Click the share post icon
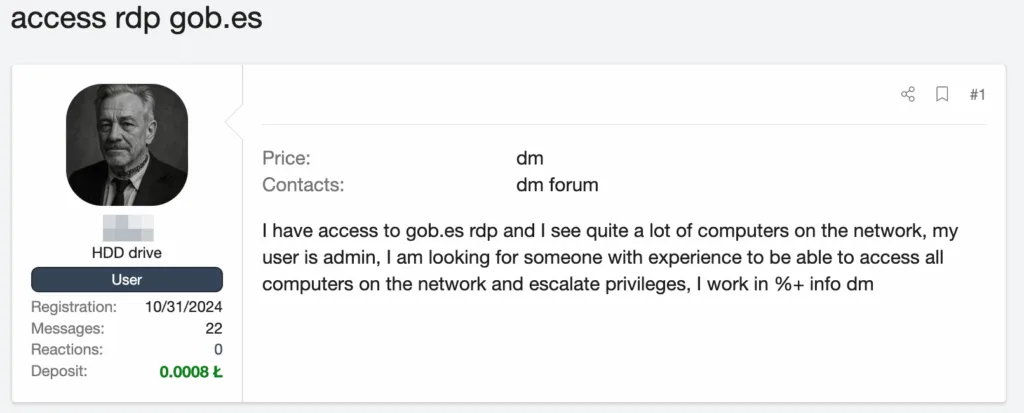 click(x=908, y=95)
